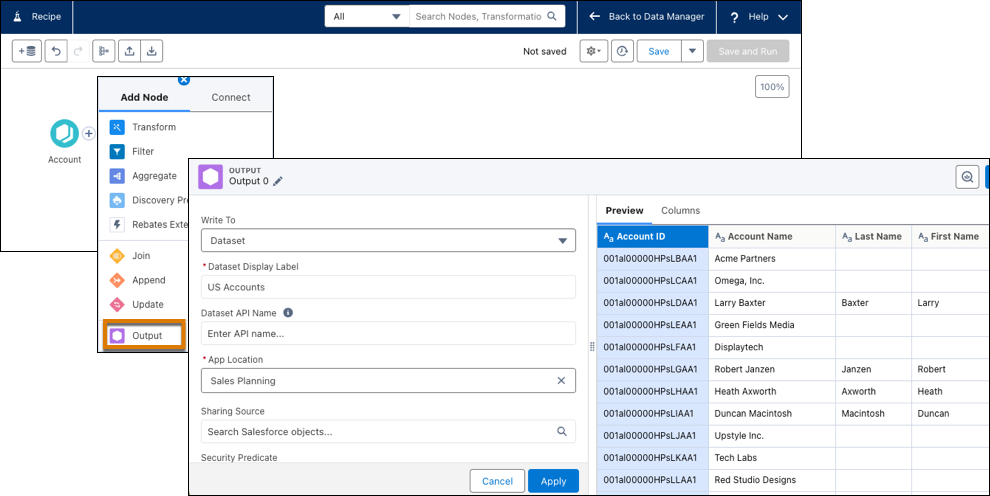Select the Last Name column header
The width and height of the screenshot is (990, 496).
(x=873, y=237)
